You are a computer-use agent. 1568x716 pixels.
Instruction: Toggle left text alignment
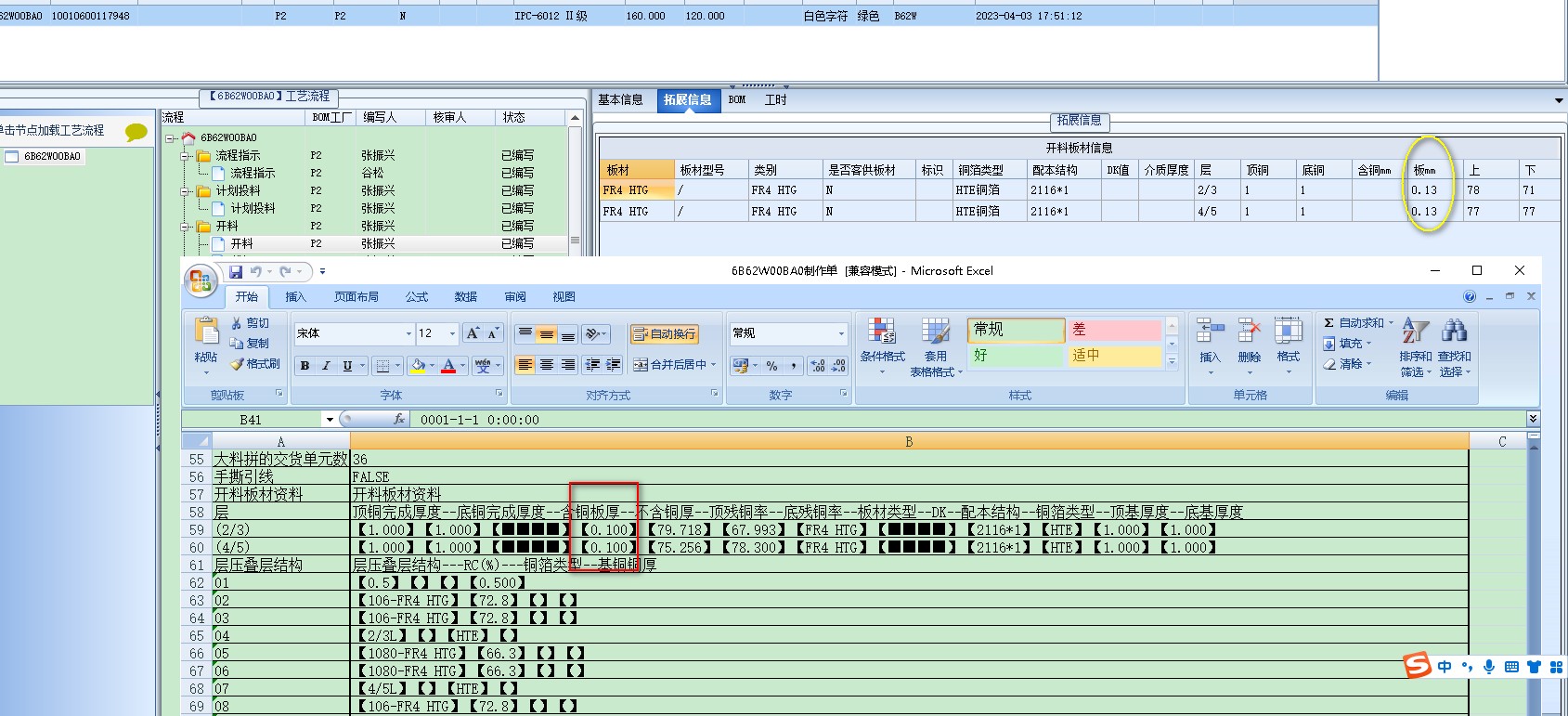(525, 365)
